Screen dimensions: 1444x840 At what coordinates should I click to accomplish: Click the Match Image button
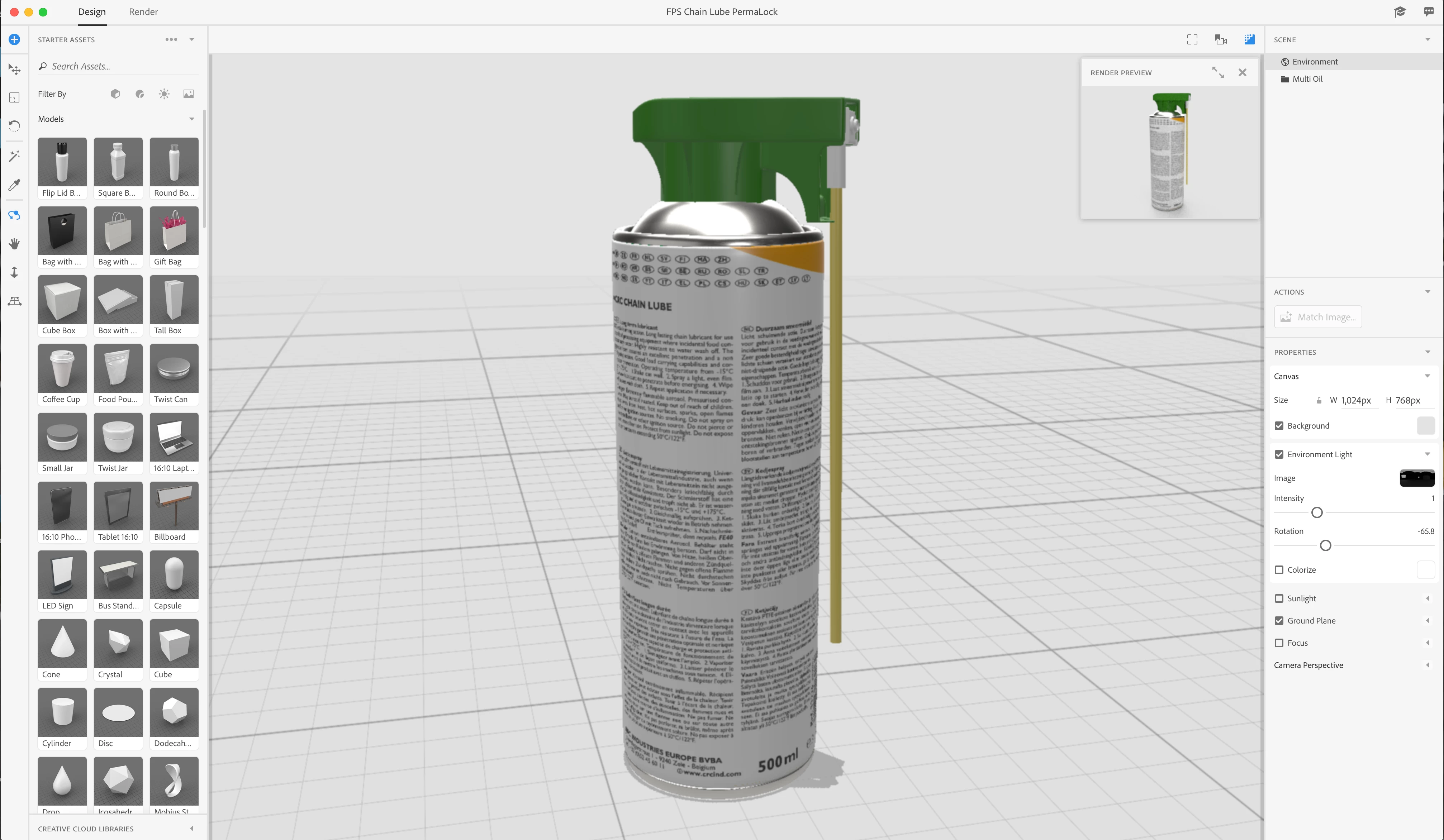point(1318,317)
